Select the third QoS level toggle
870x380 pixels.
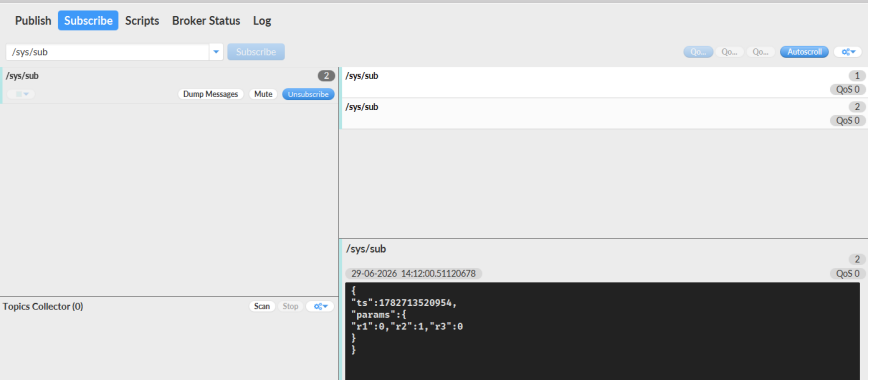761,52
